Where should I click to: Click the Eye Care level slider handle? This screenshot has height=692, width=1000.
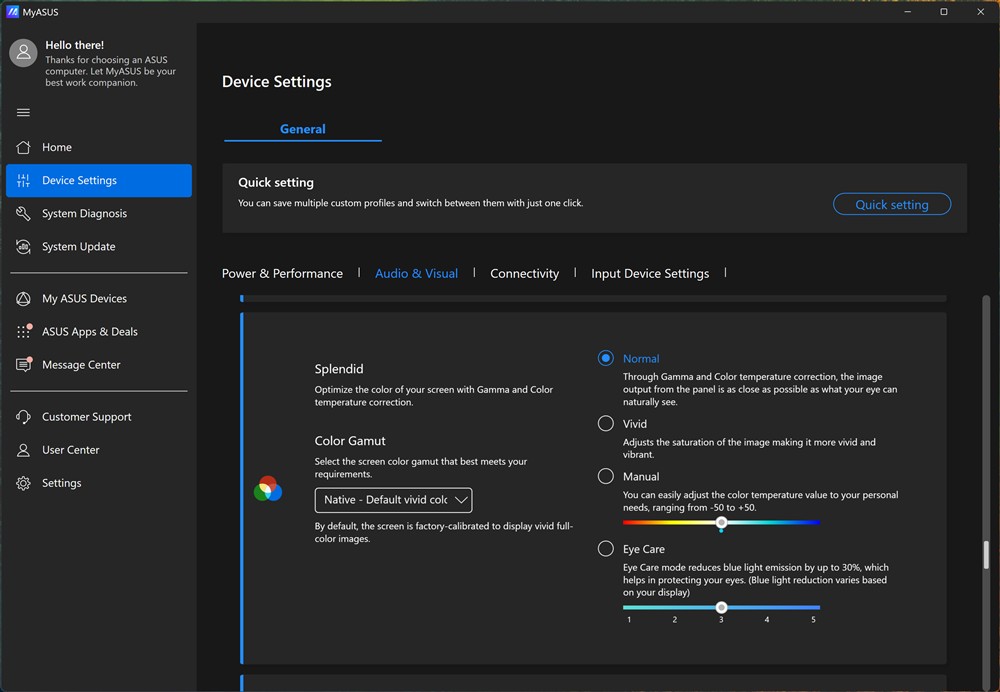(x=721, y=607)
